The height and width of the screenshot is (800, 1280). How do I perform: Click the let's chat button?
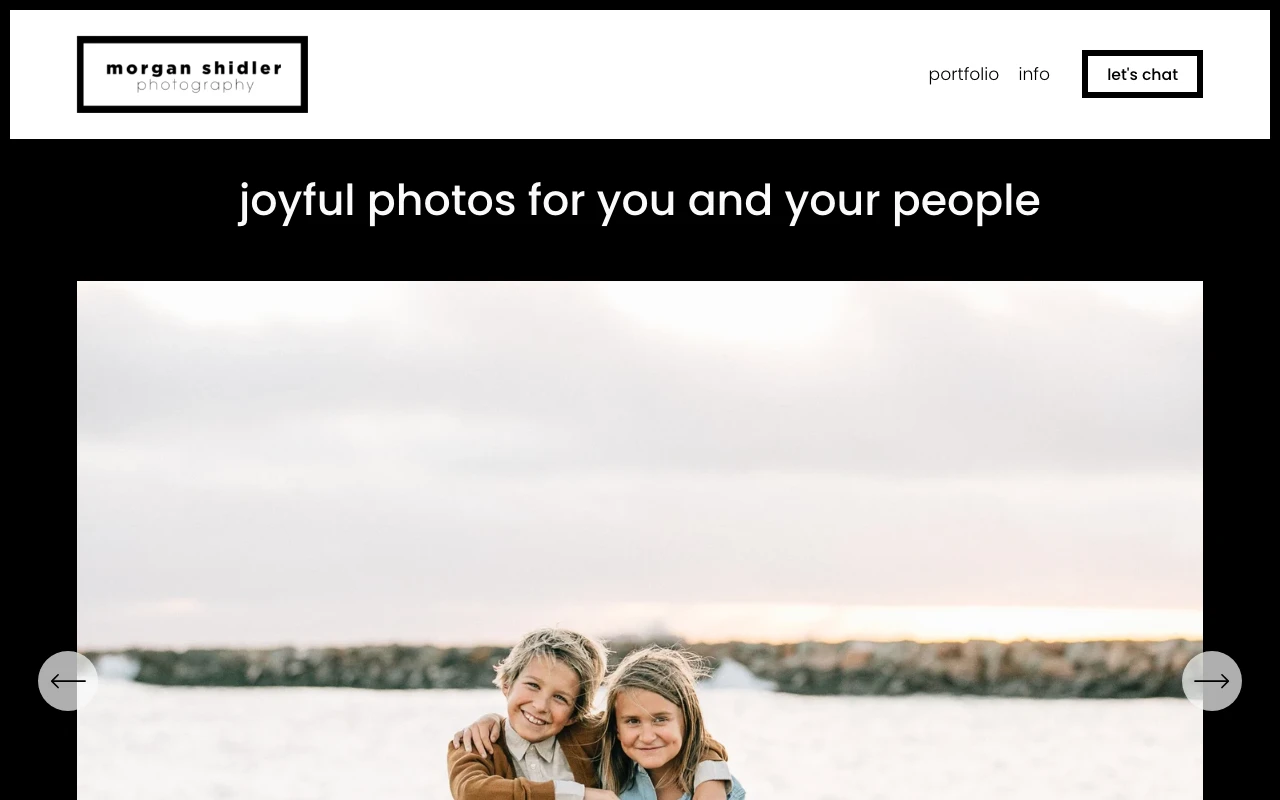[x=1142, y=74]
